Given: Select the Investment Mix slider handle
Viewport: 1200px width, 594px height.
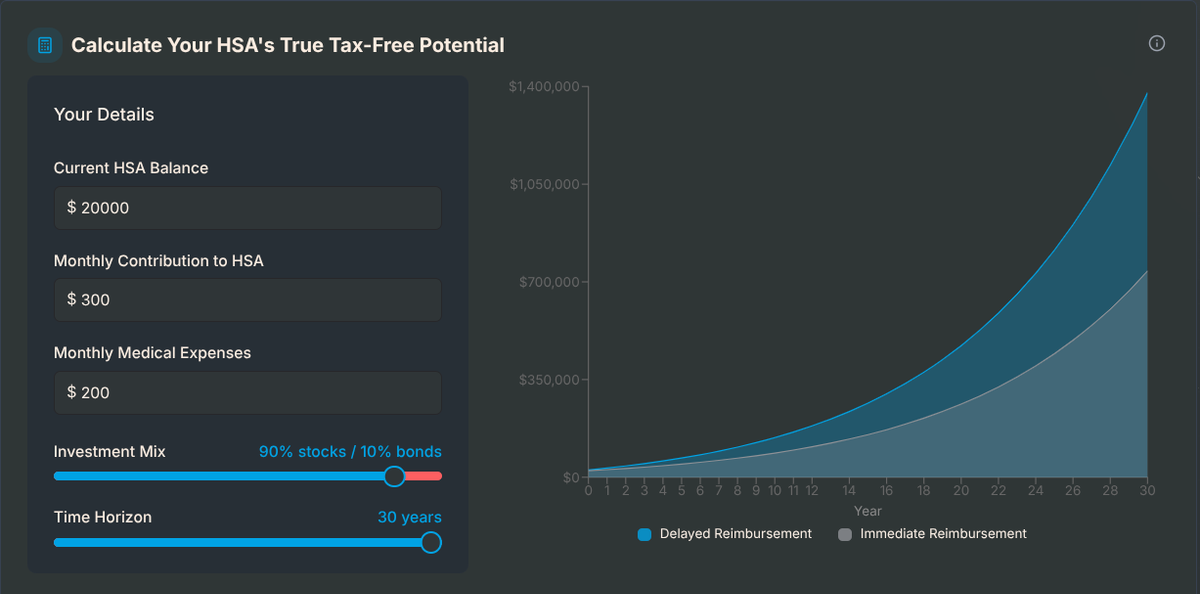Looking at the screenshot, I should click(x=394, y=476).
